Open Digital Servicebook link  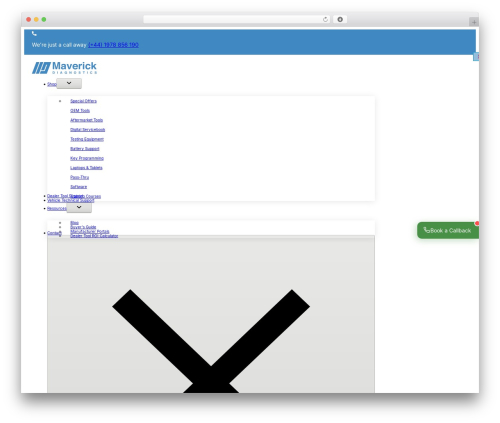[87, 130]
